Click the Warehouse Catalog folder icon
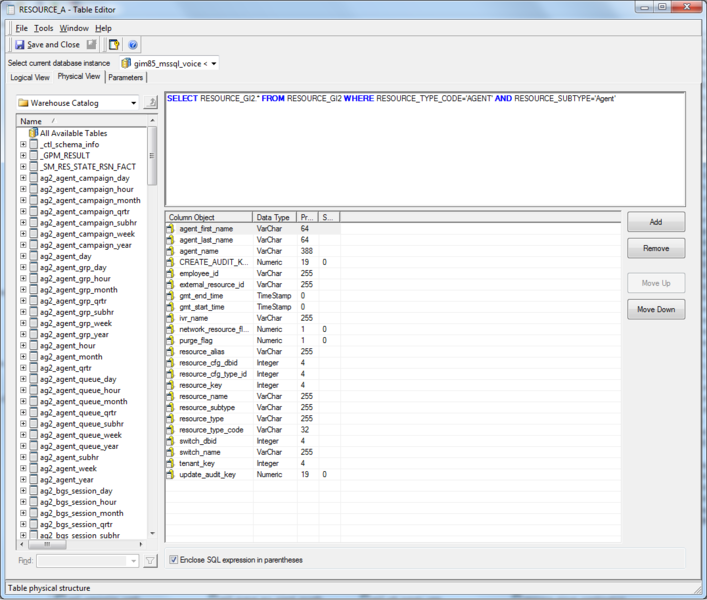The image size is (707, 600). pos(23,103)
